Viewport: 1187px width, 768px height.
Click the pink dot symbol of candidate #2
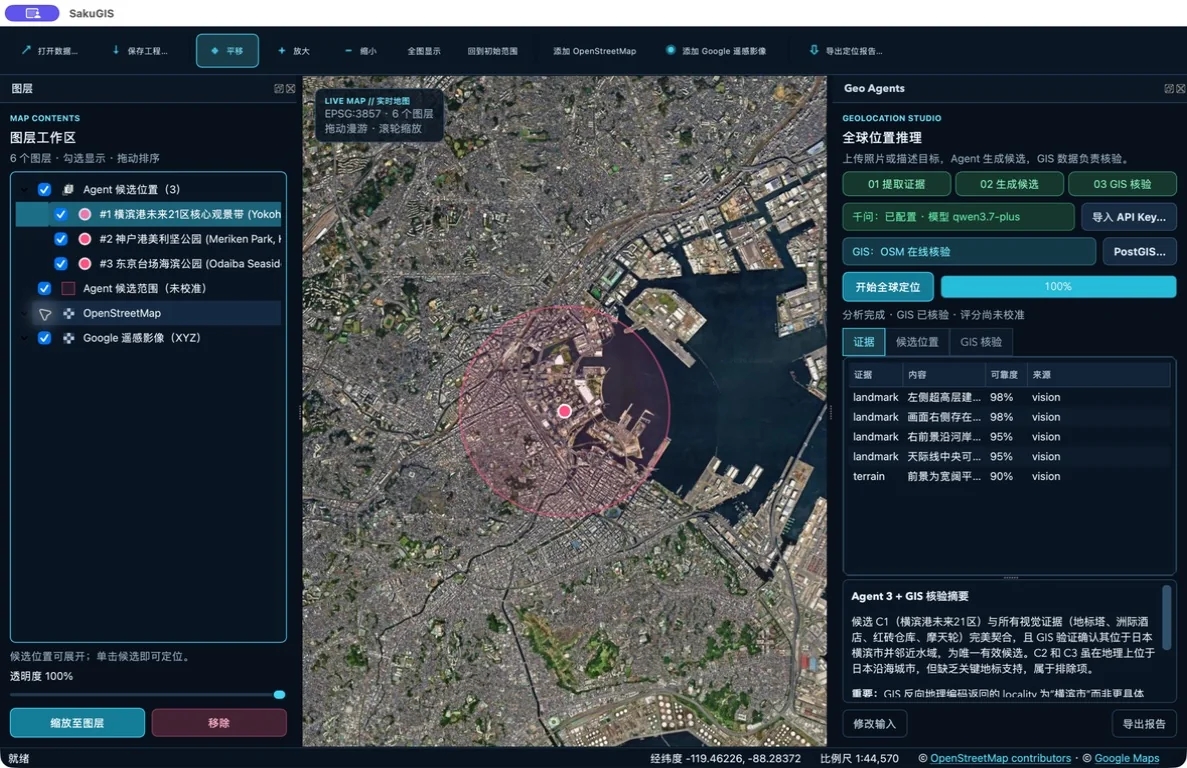point(85,239)
